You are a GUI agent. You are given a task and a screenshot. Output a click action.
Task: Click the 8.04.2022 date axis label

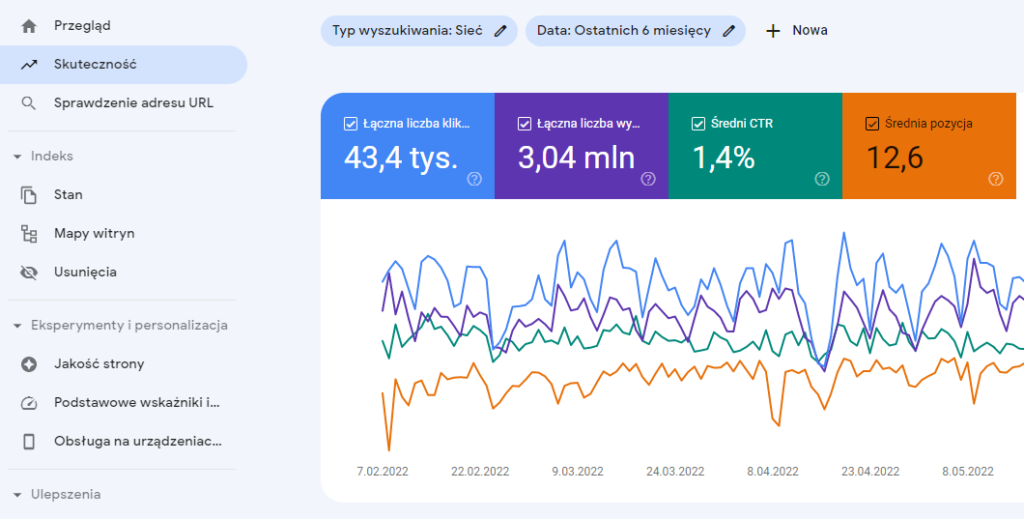click(x=773, y=471)
